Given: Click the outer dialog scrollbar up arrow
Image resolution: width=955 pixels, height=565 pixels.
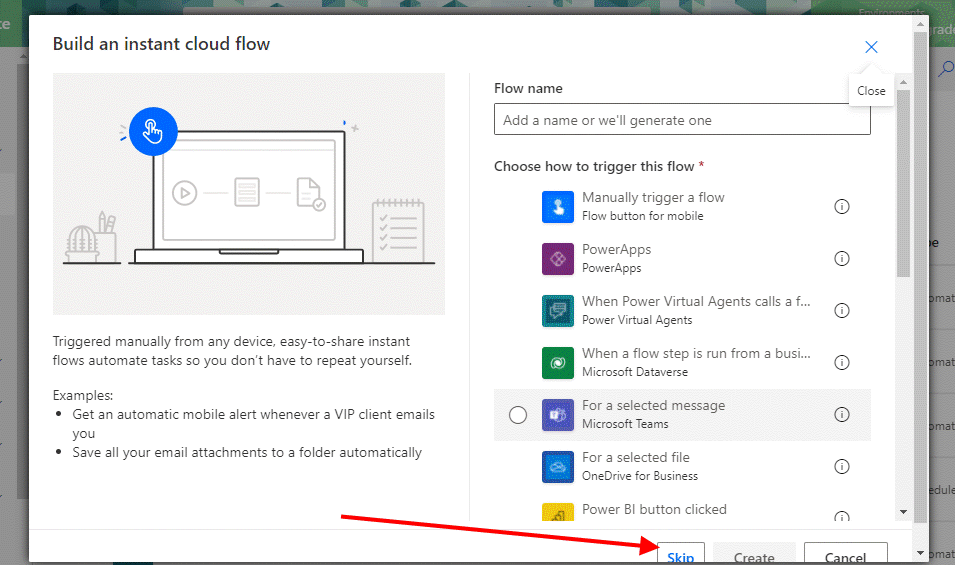Looking at the screenshot, I should click(920, 24).
